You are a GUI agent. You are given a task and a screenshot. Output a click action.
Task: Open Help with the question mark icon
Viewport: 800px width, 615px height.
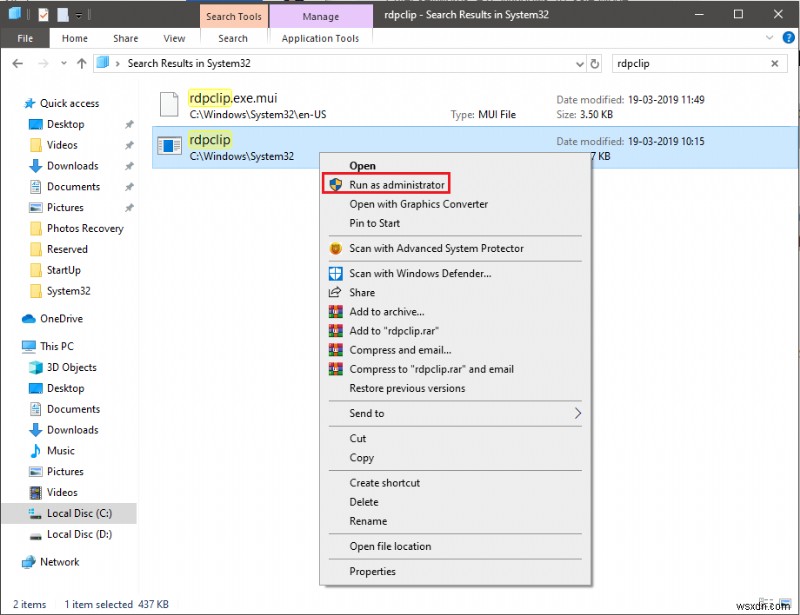[x=789, y=39]
